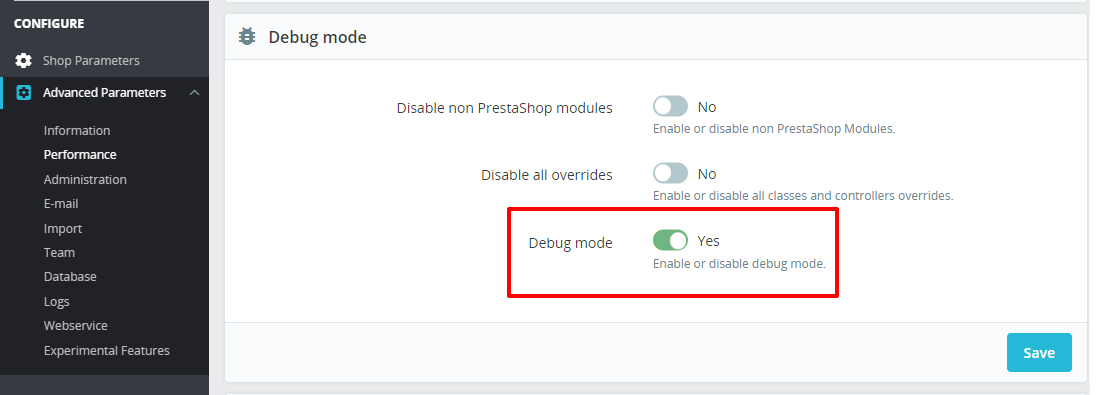Click the Shop Parameters gear icon
The width and height of the screenshot is (1097, 395).
point(24,61)
